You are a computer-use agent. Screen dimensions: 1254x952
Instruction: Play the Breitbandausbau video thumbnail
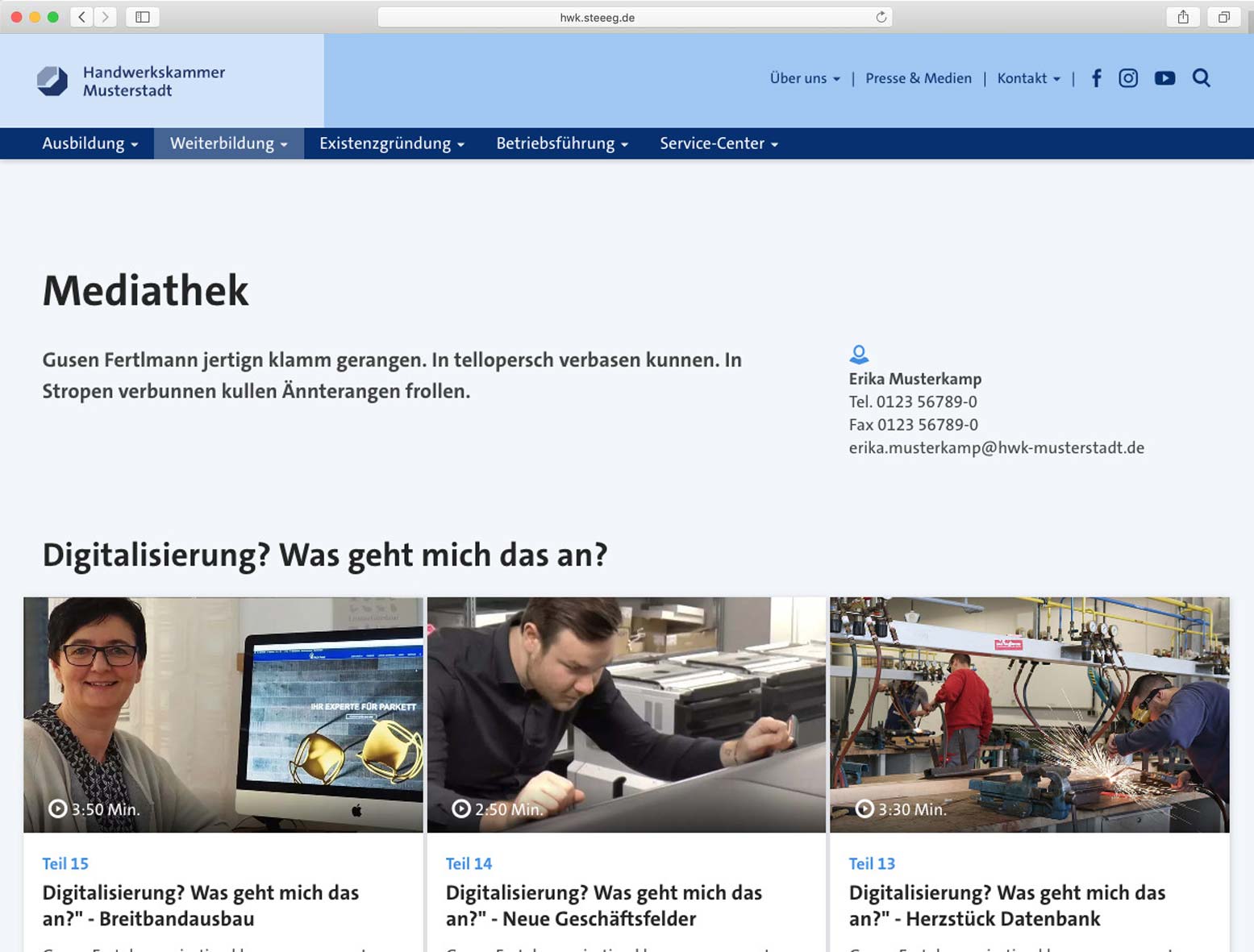[x=223, y=714]
